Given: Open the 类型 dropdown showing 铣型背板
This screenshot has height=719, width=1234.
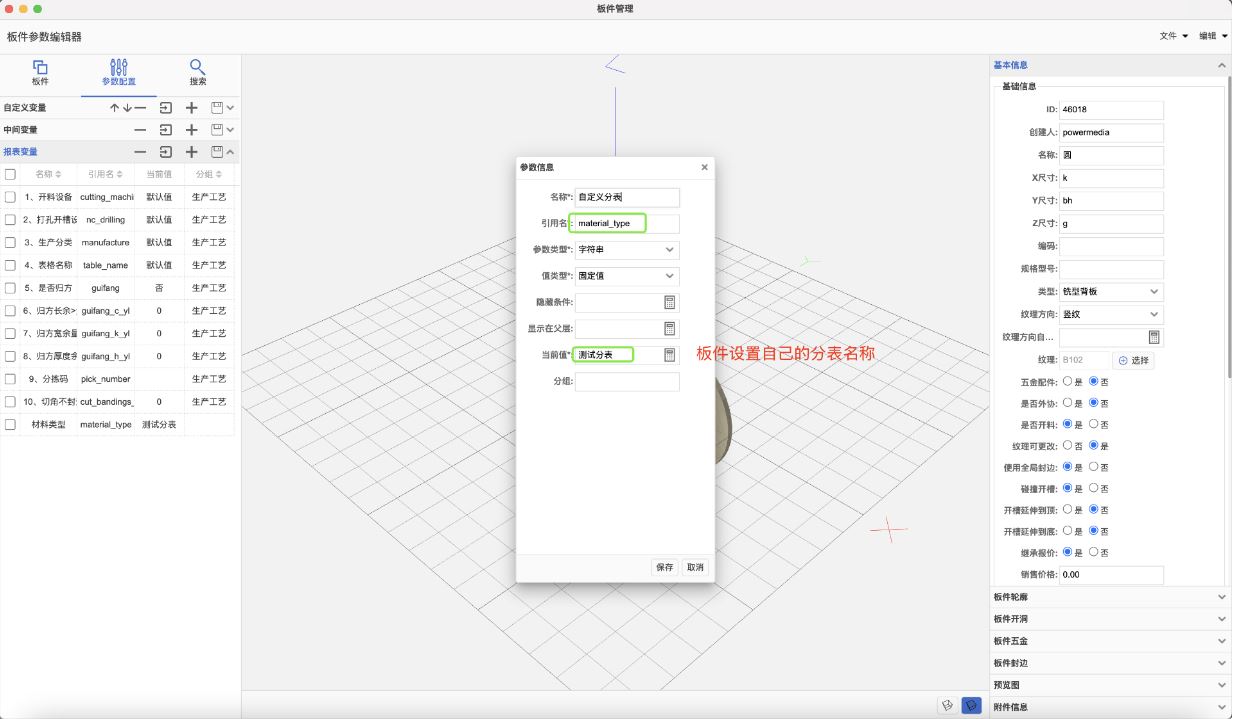Looking at the screenshot, I should (1111, 292).
